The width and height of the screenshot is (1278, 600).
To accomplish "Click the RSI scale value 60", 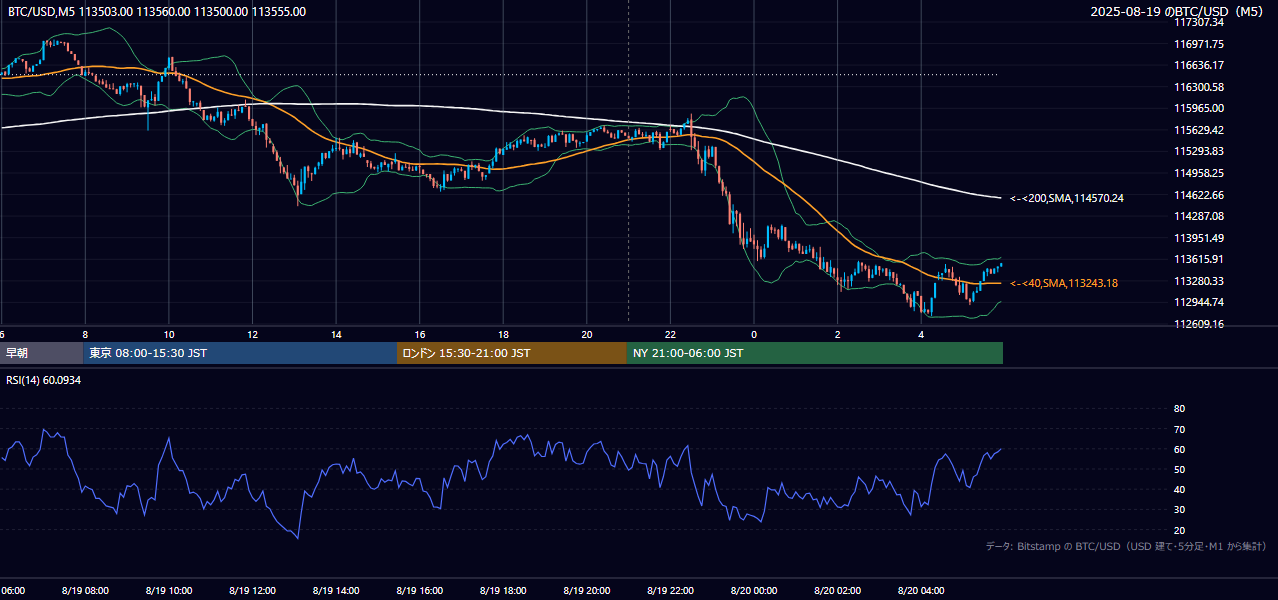I will pyautogui.click(x=1179, y=449).
